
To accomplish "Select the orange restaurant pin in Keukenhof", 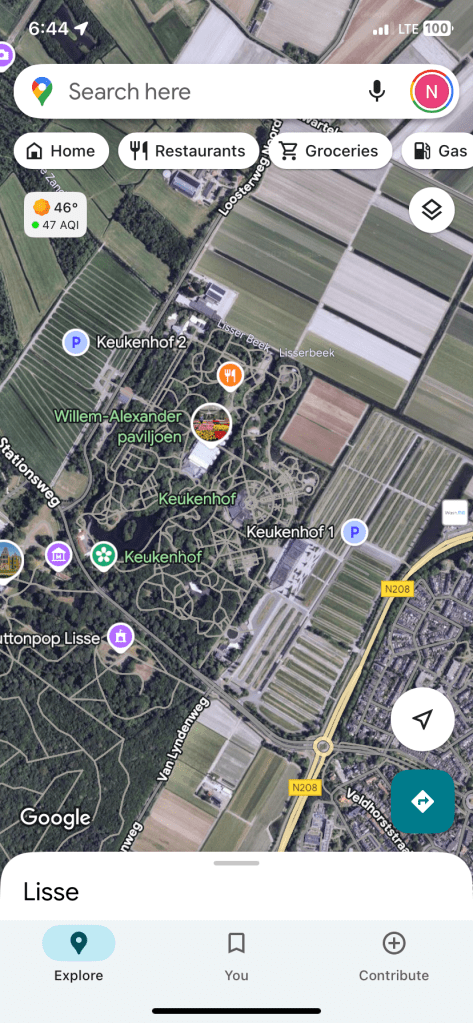I will 230,376.
